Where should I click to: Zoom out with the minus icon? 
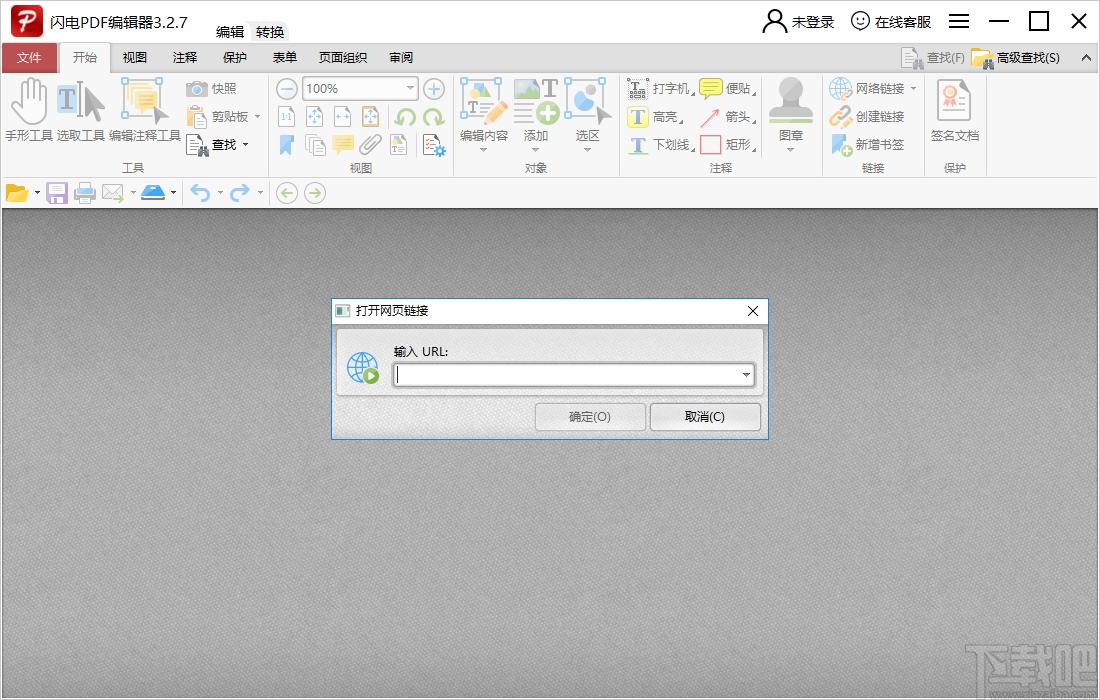(286, 88)
